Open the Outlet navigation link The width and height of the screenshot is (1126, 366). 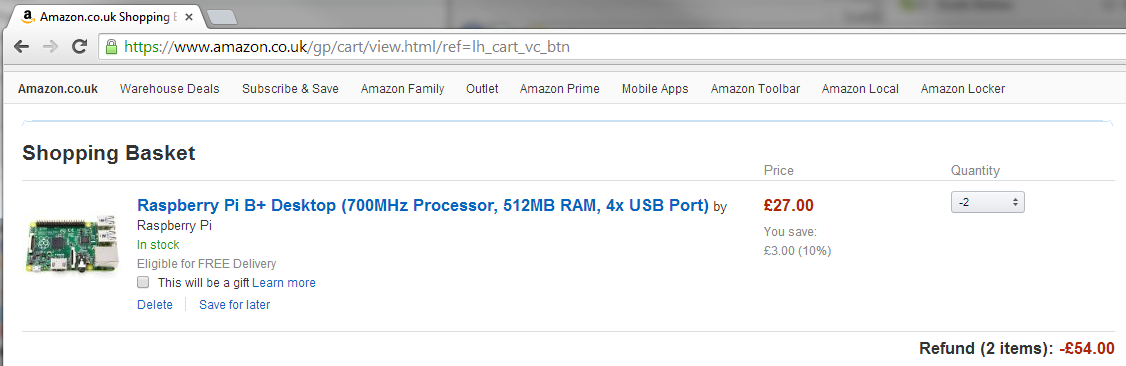(x=482, y=89)
